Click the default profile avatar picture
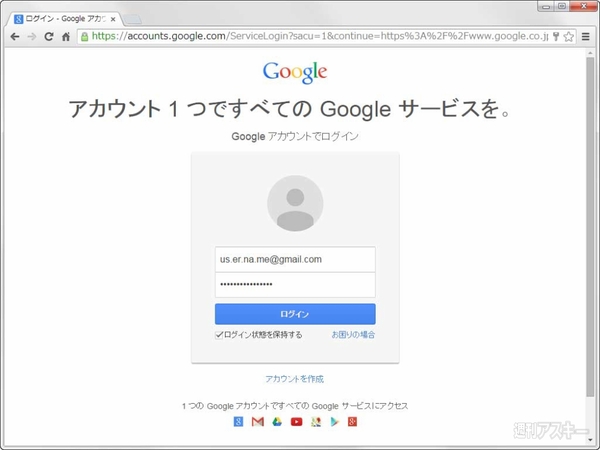This screenshot has width=600, height=450. 295,203
